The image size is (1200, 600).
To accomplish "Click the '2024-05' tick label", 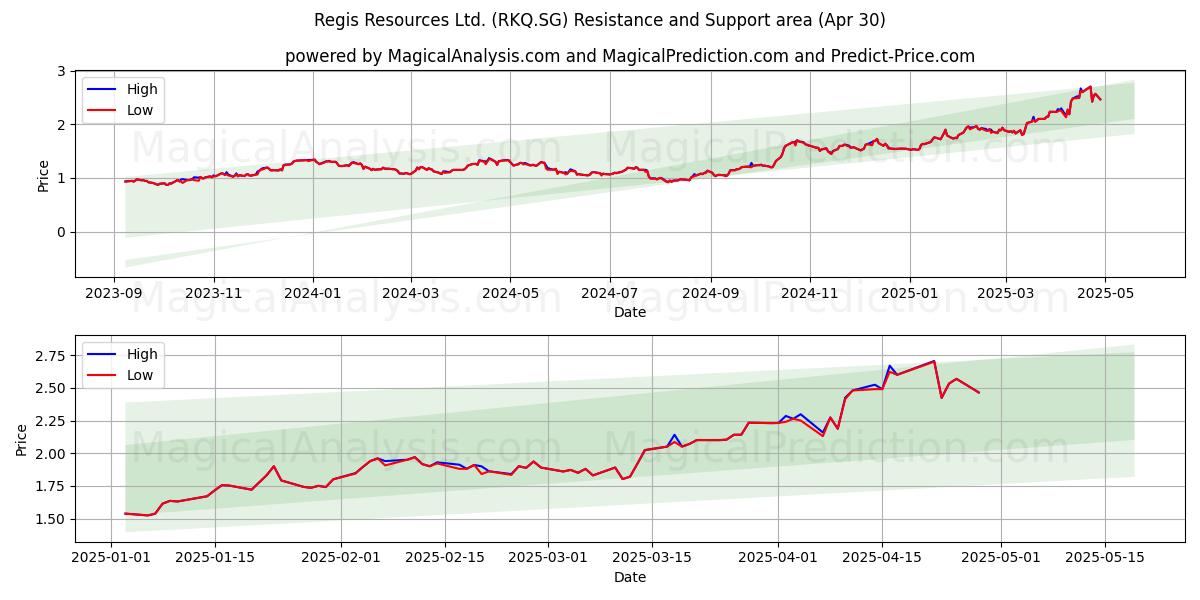I will [510, 293].
